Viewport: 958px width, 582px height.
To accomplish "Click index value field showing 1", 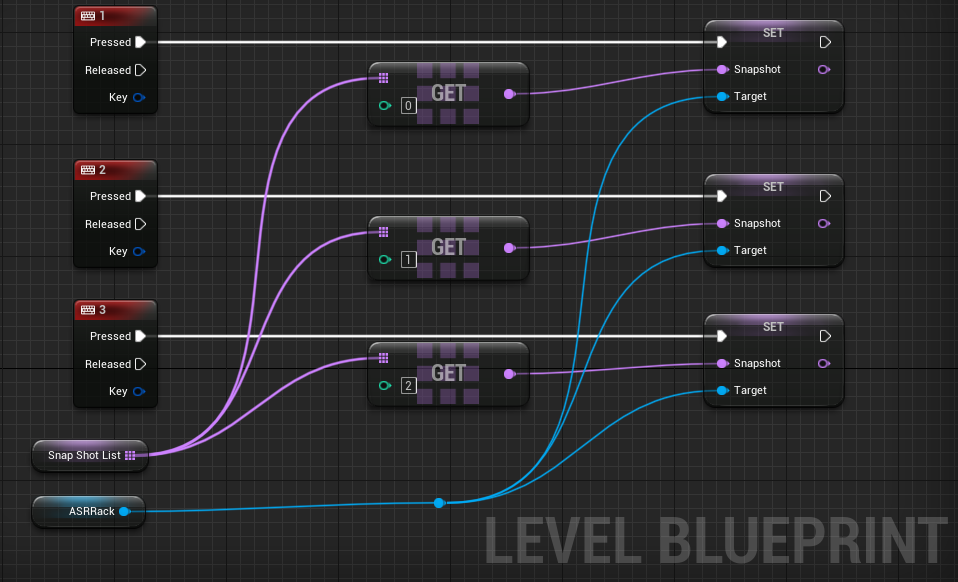I will tap(409, 260).
